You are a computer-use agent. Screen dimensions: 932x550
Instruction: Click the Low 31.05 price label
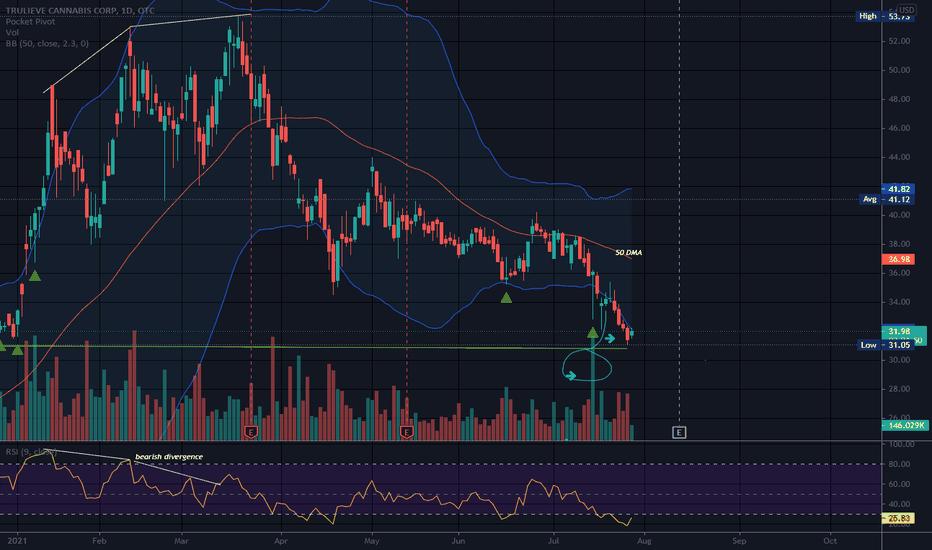(885, 345)
